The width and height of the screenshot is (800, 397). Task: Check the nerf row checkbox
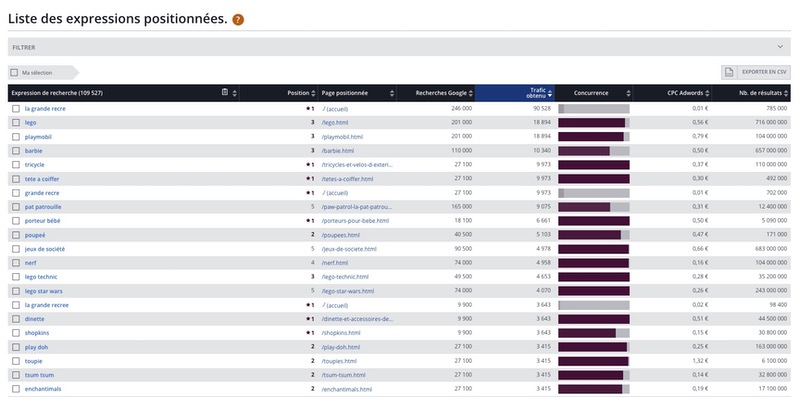tap(16, 263)
